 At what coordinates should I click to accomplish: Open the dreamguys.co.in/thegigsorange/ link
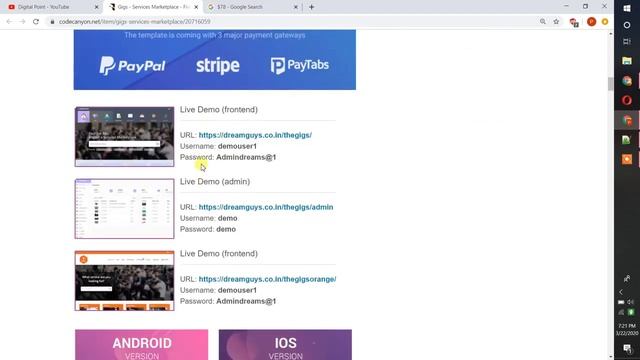[x=267, y=279]
